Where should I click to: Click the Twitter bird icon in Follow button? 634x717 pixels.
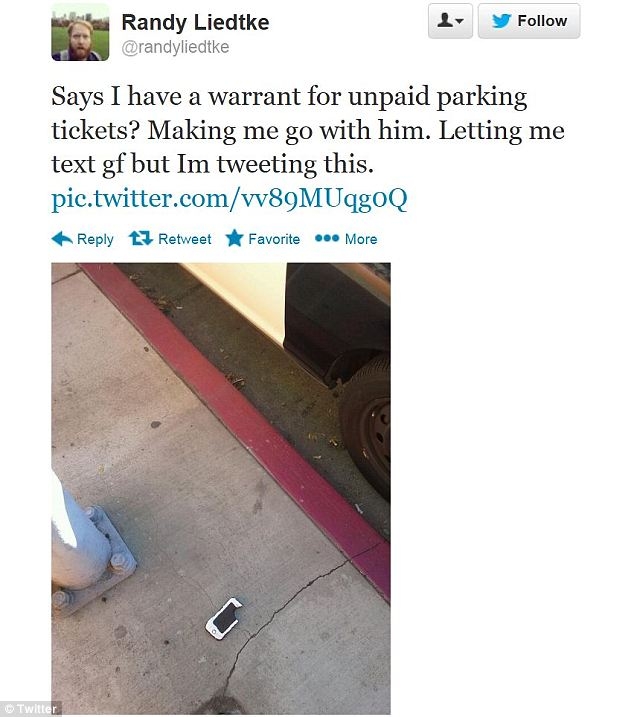click(x=501, y=21)
